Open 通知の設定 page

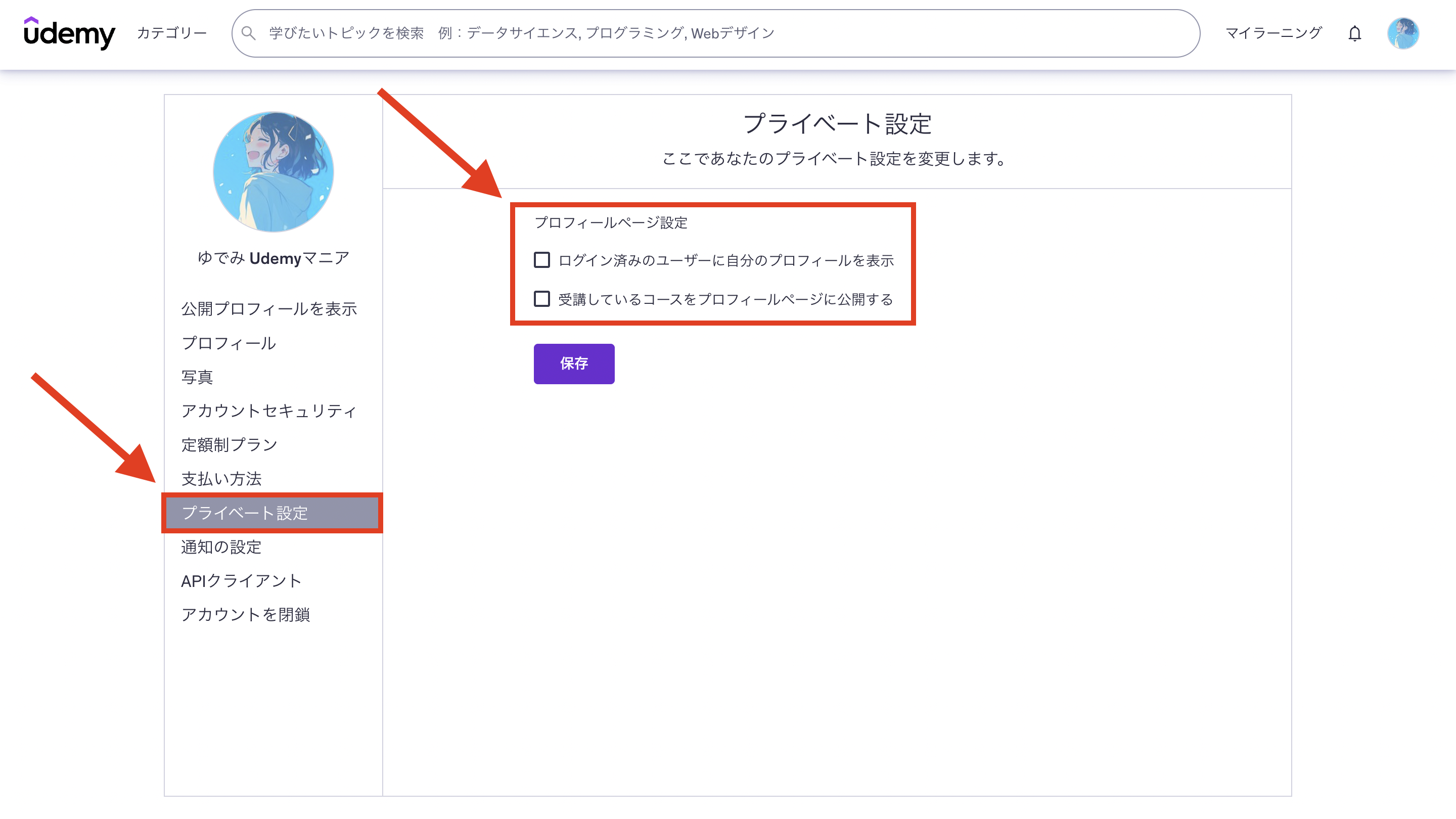(221, 547)
